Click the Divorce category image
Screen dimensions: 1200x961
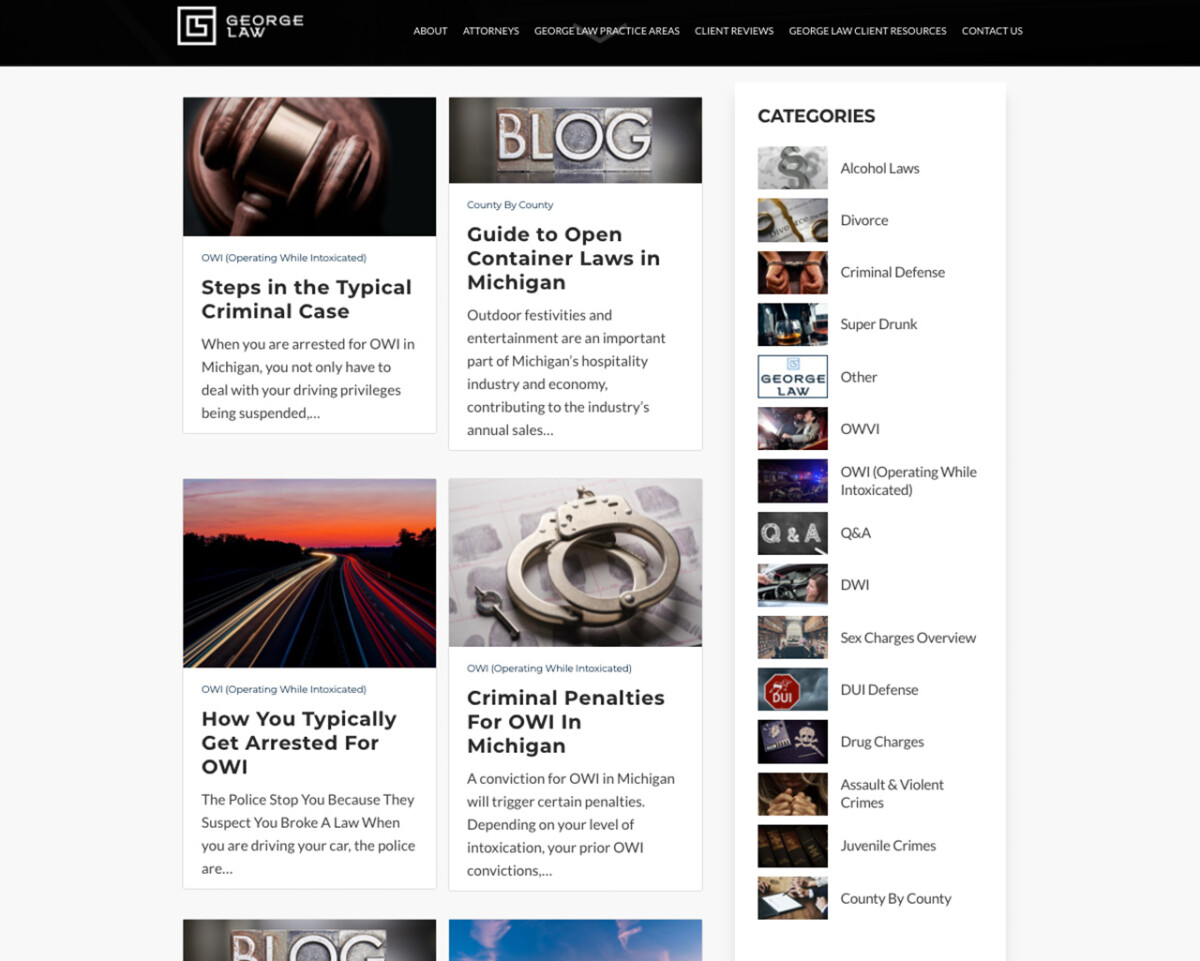(x=792, y=220)
